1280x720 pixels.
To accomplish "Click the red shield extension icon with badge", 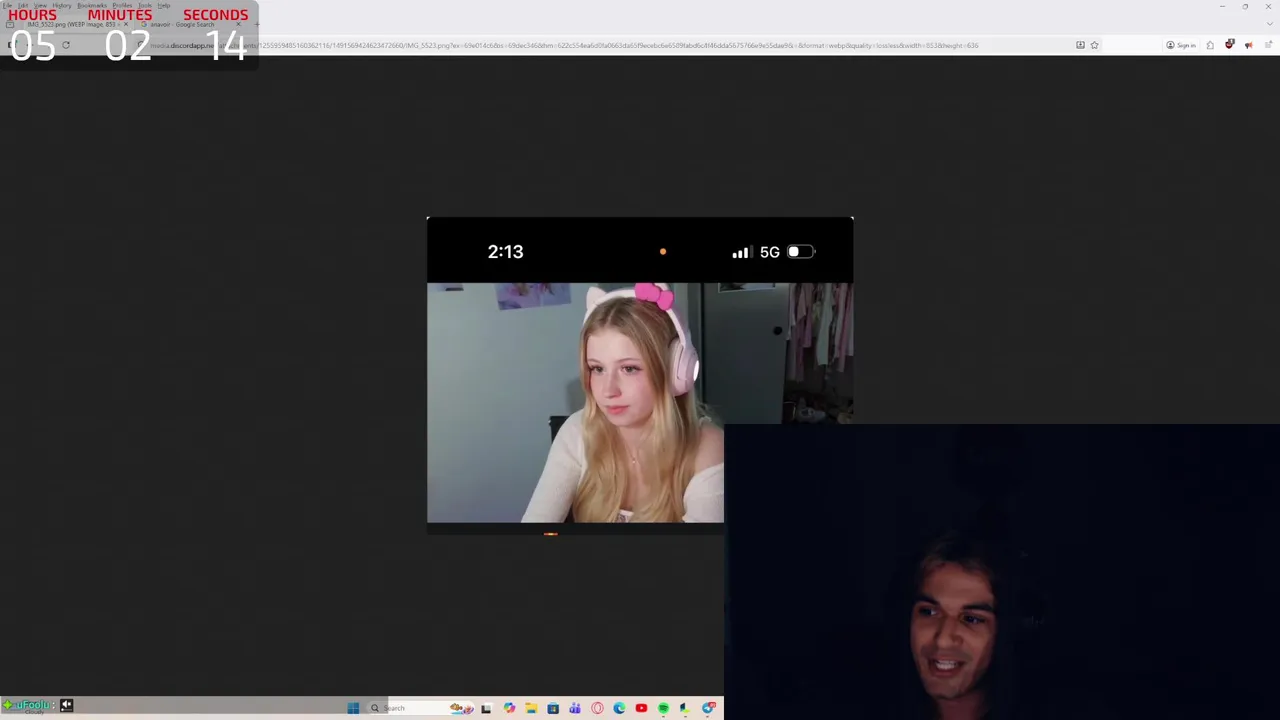I will click(1229, 45).
